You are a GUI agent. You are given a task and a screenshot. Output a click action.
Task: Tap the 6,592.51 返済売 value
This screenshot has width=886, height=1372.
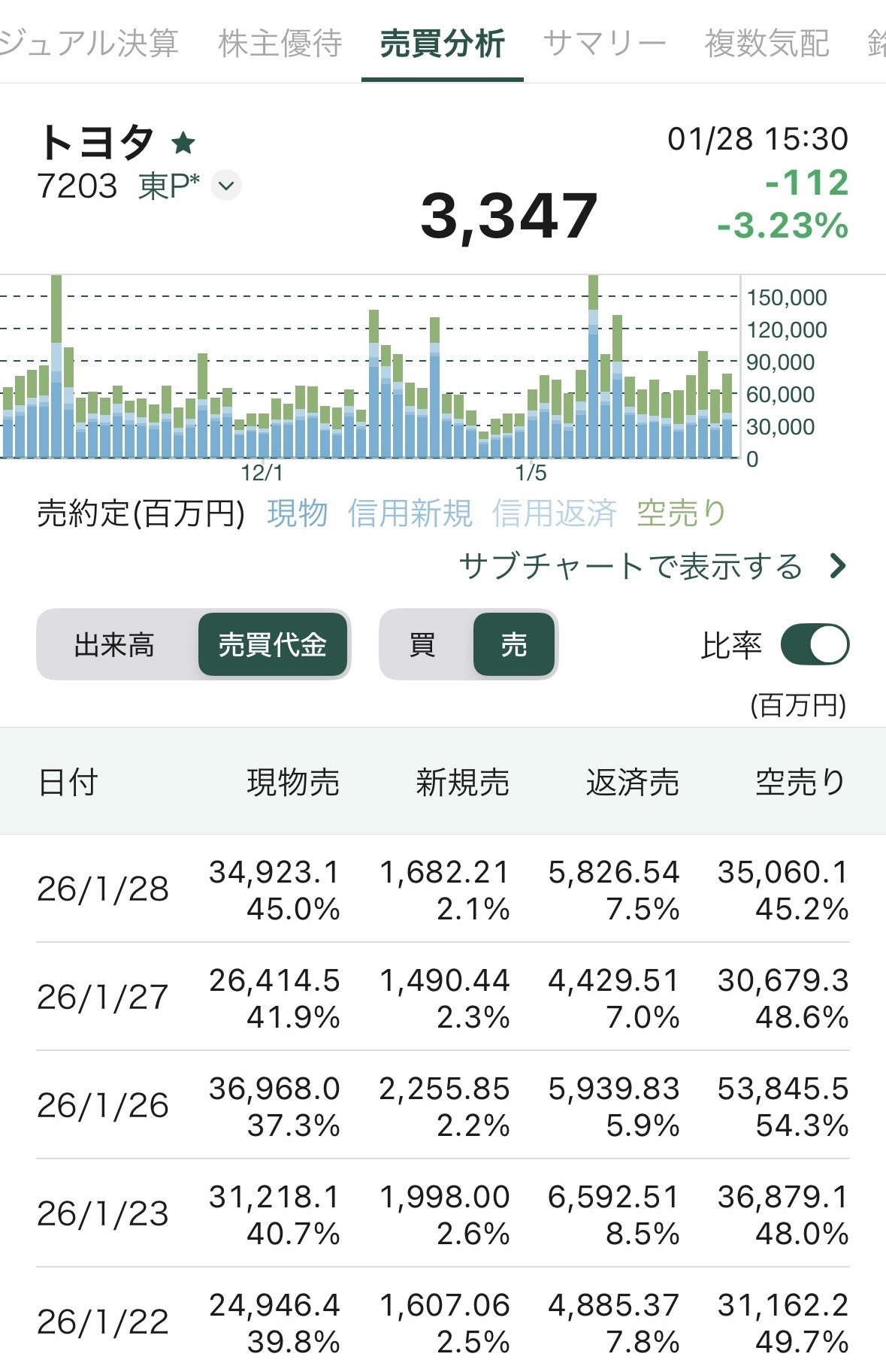point(614,1197)
